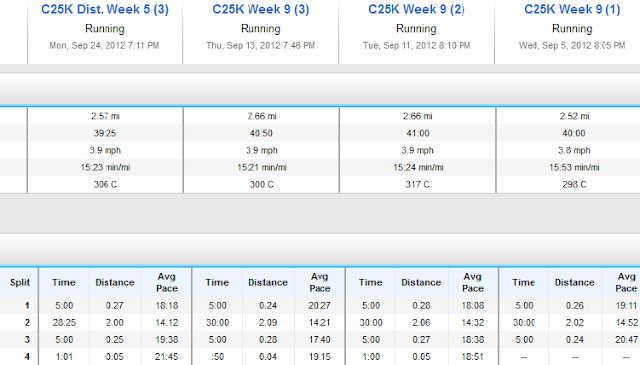Click the 2.09 split distance cell

click(268, 323)
